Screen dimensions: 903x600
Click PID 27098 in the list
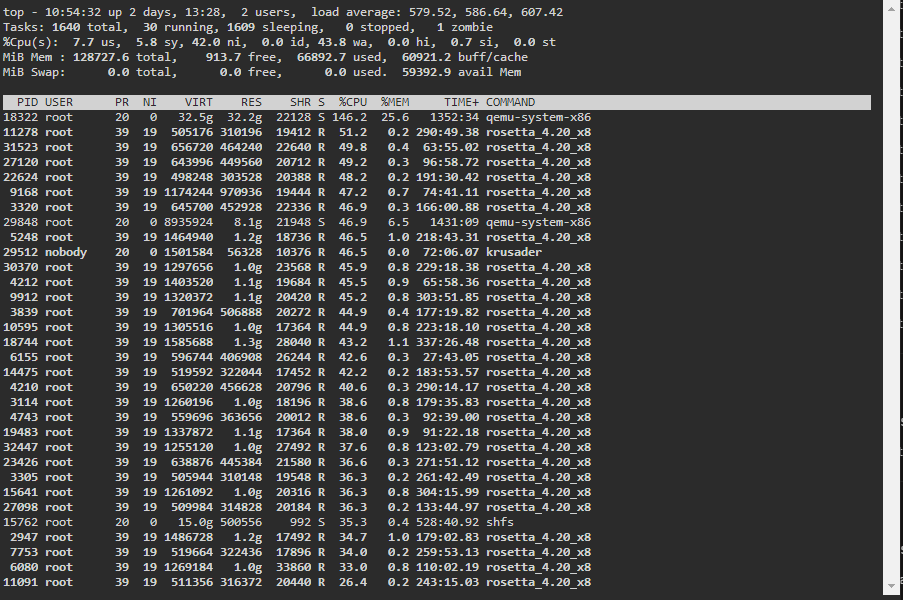click(x=21, y=506)
